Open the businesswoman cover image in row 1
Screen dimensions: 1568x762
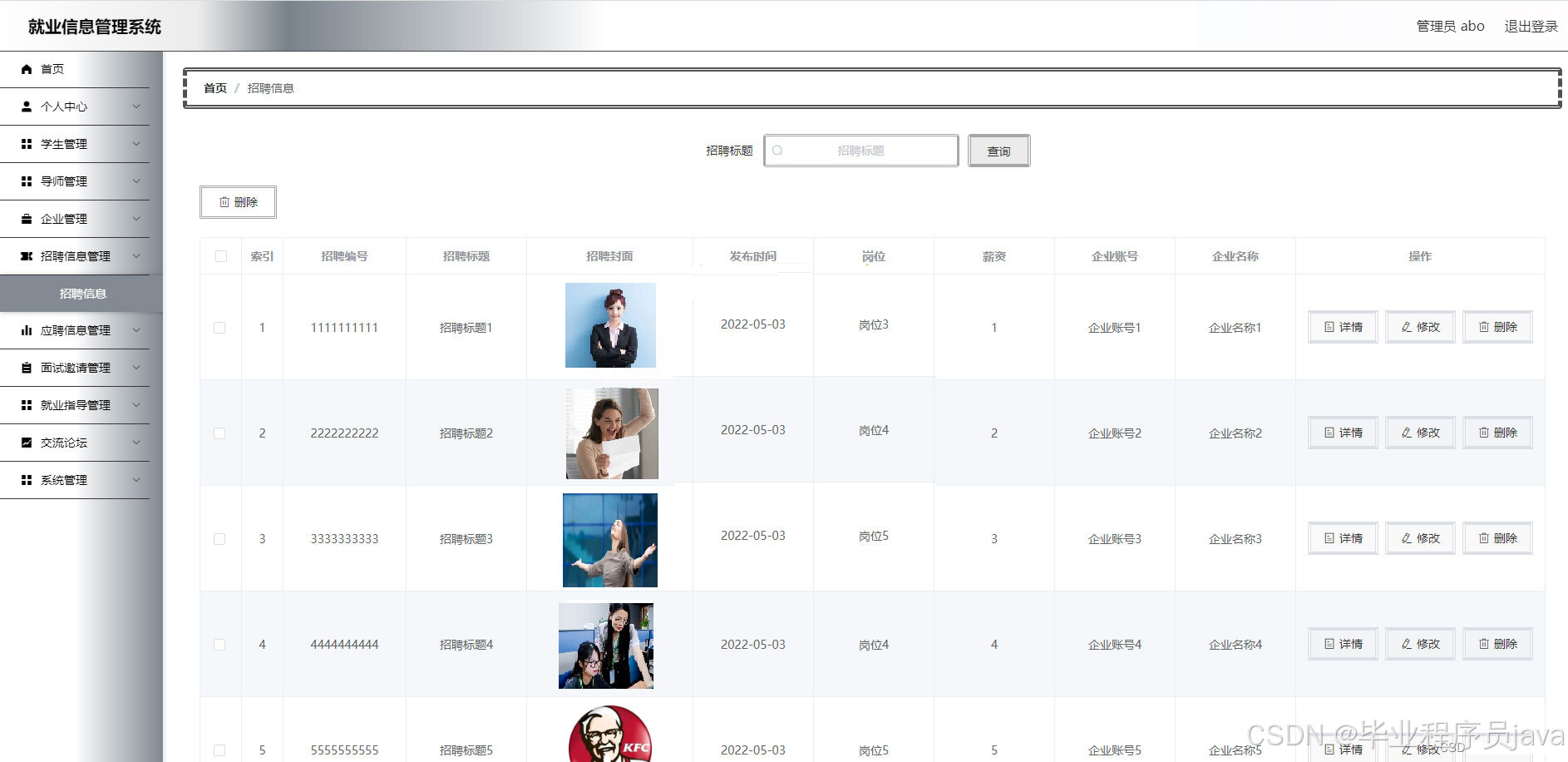pos(610,325)
